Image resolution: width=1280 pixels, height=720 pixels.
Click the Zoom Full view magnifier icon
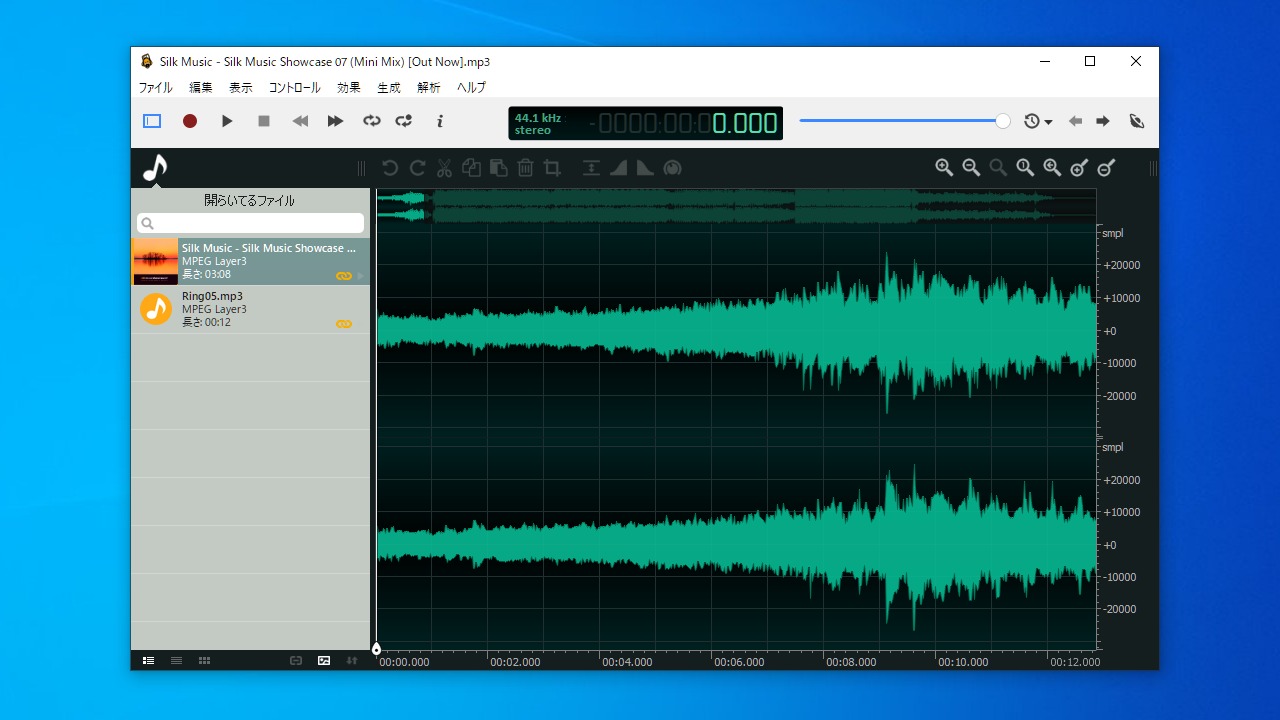click(x=1052, y=168)
